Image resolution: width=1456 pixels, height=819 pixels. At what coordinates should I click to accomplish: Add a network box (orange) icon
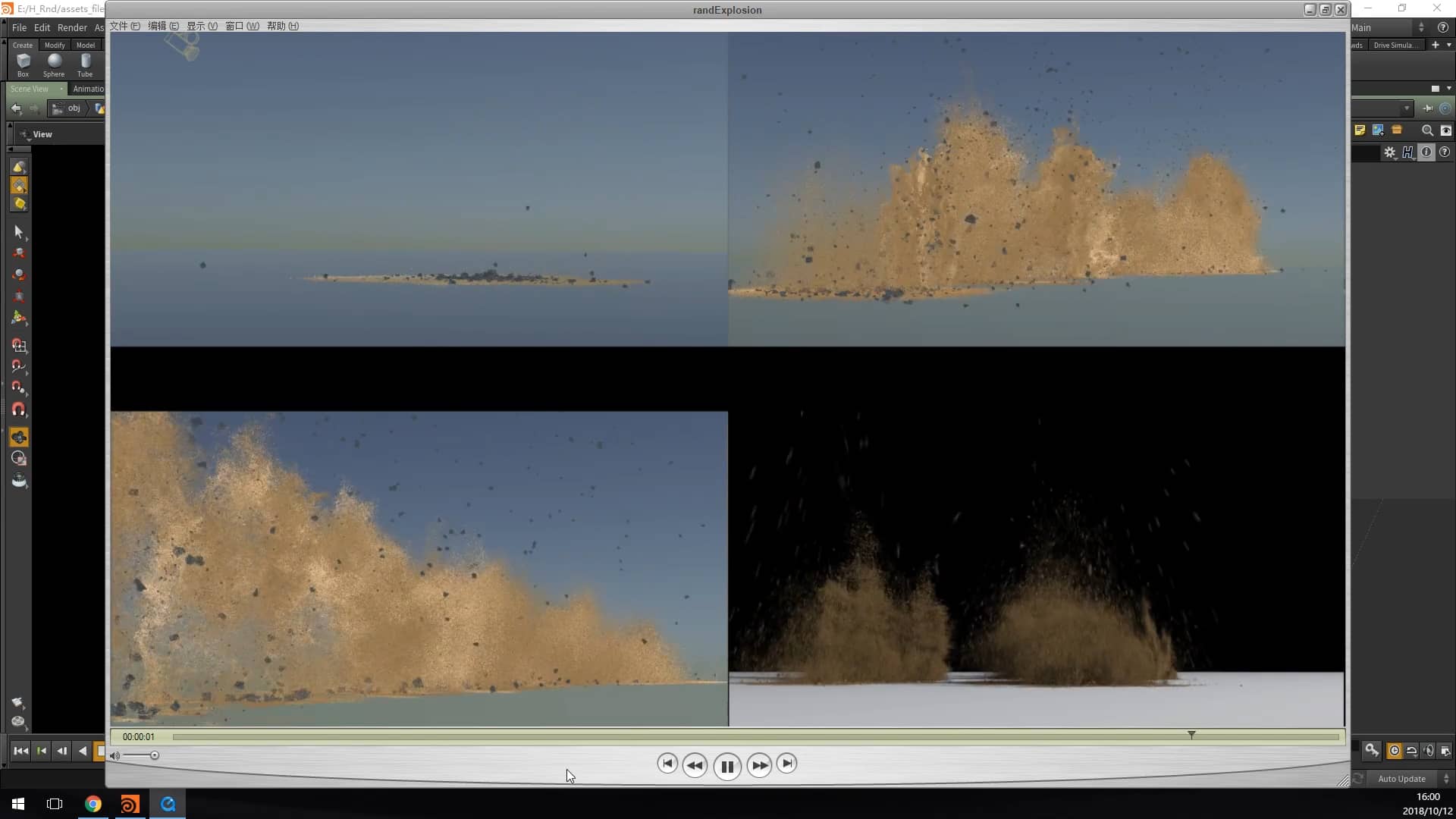1397,130
